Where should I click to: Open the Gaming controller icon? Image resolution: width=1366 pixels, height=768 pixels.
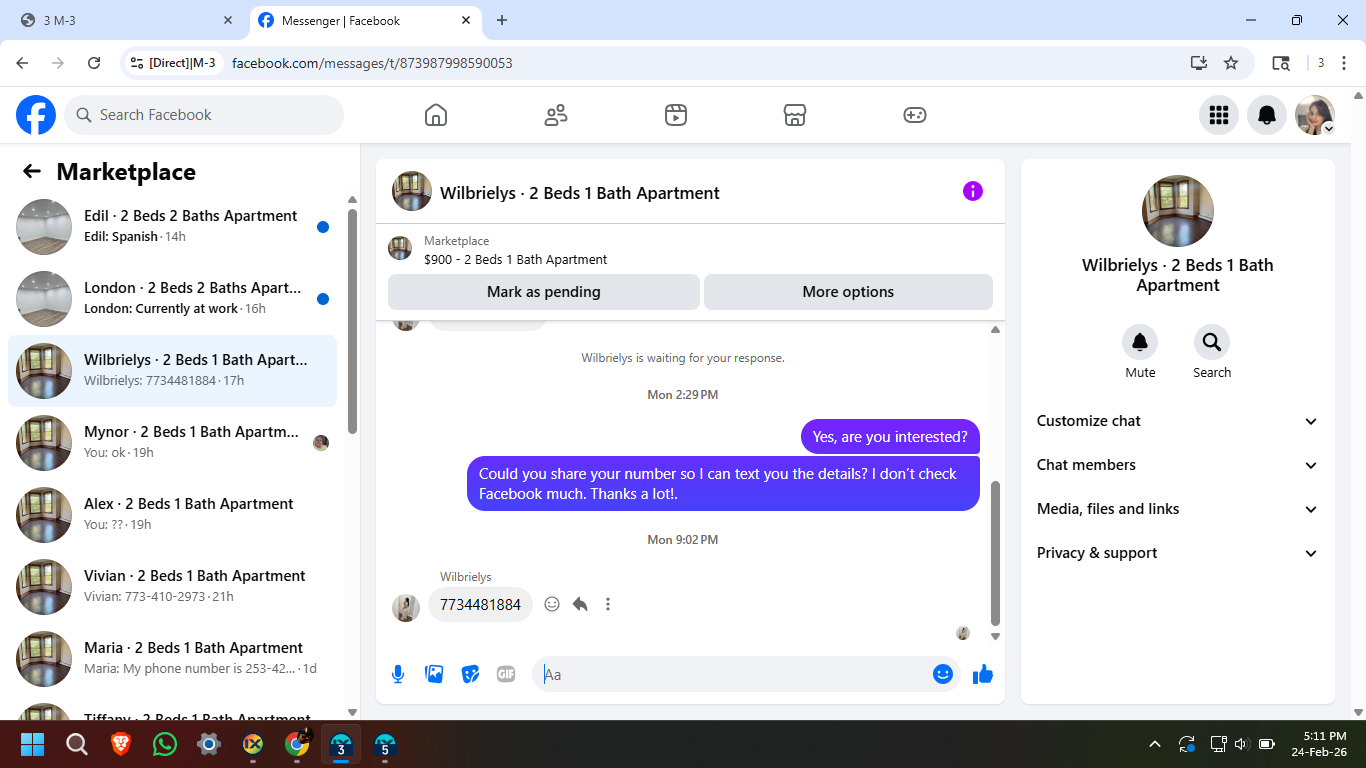click(915, 115)
